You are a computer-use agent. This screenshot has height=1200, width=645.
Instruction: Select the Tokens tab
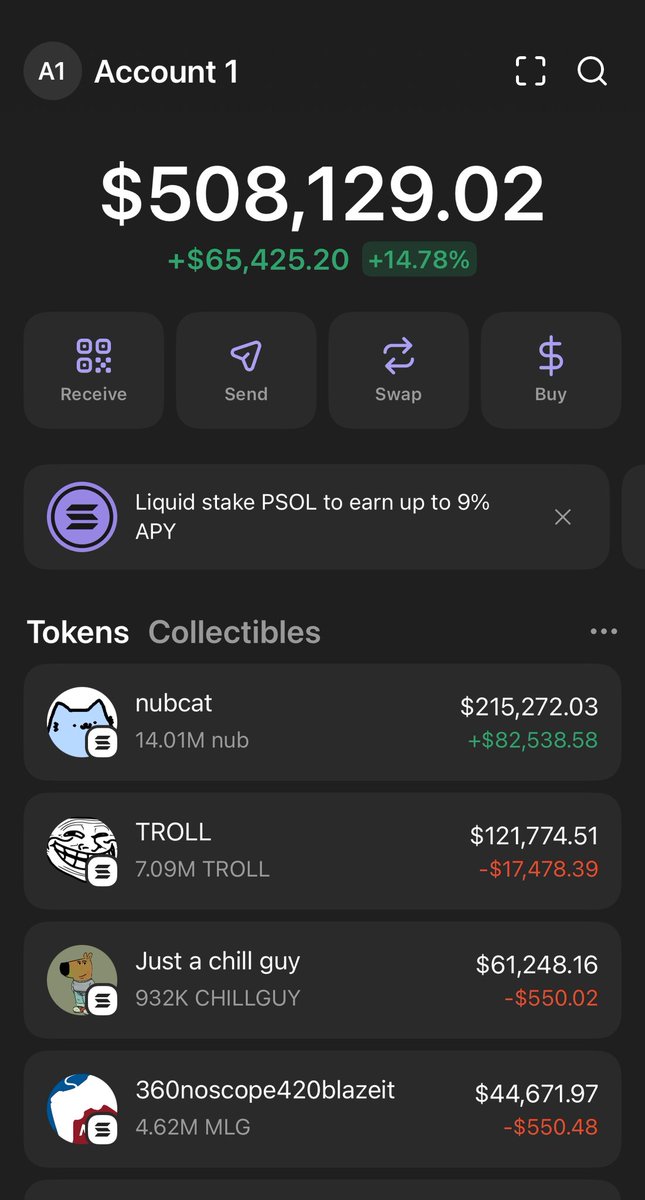pyautogui.click(x=78, y=632)
